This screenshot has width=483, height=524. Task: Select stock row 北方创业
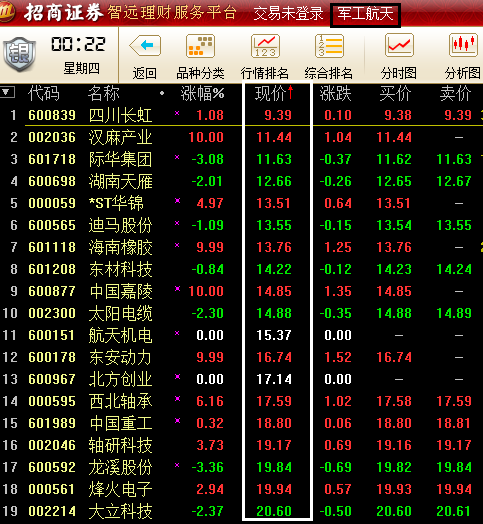tap(241, 379)
